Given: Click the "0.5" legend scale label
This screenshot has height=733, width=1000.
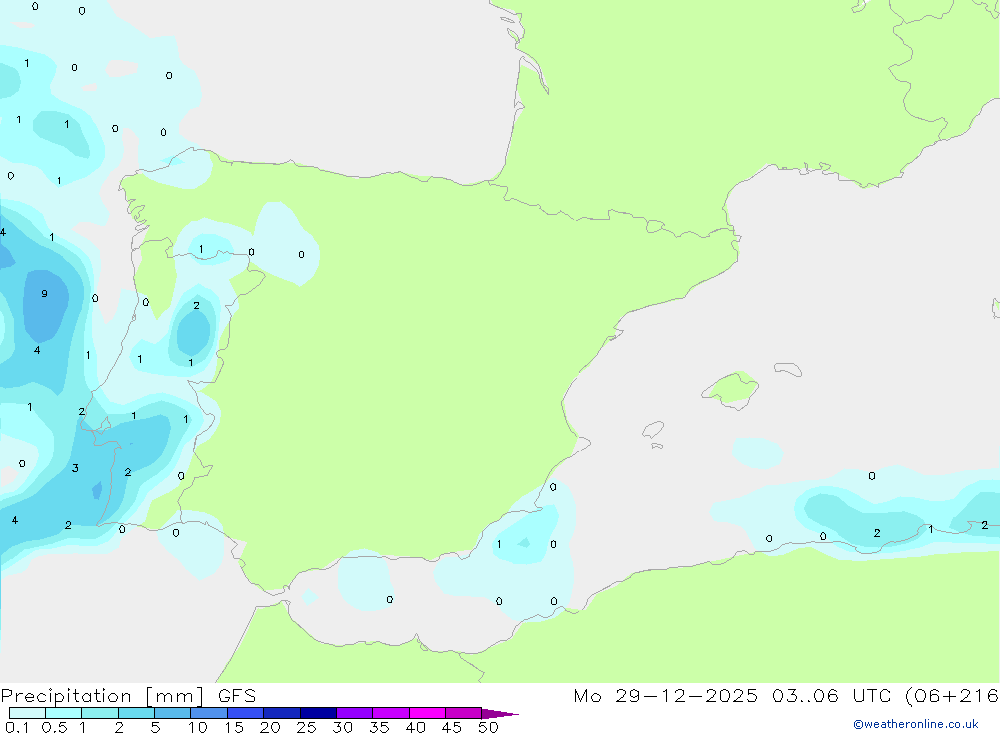Looking at the screenshot, I should coord(54,727).
